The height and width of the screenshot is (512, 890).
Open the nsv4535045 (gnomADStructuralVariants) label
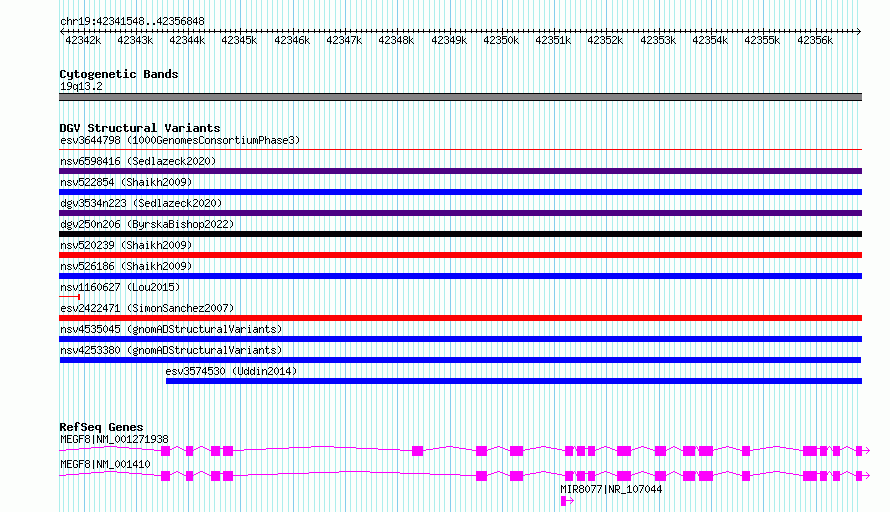[171, 329]
